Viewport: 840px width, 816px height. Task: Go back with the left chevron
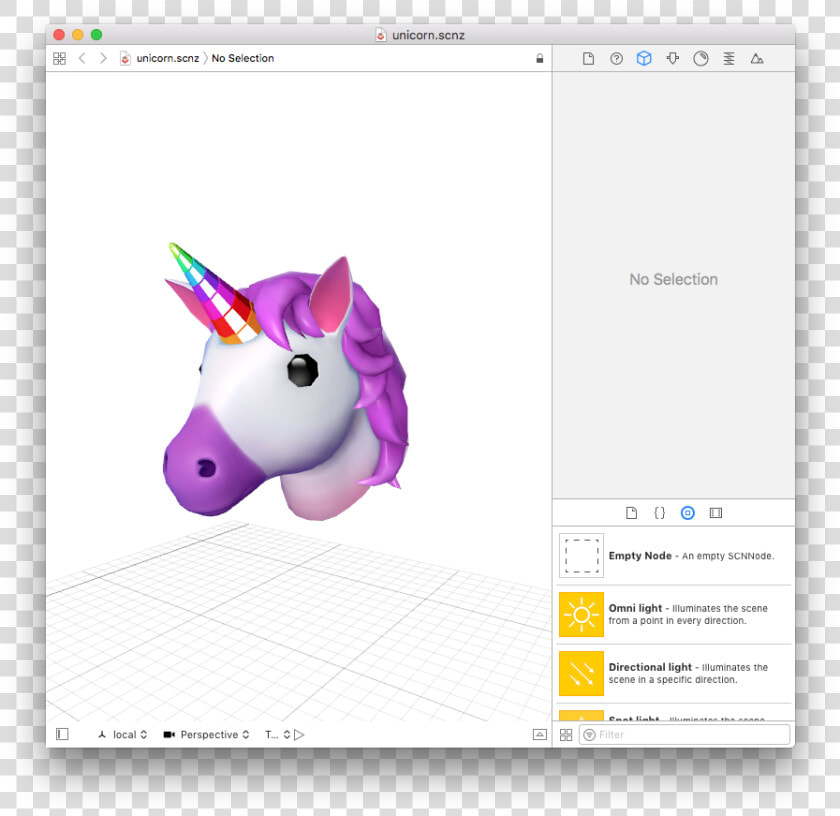82,58
